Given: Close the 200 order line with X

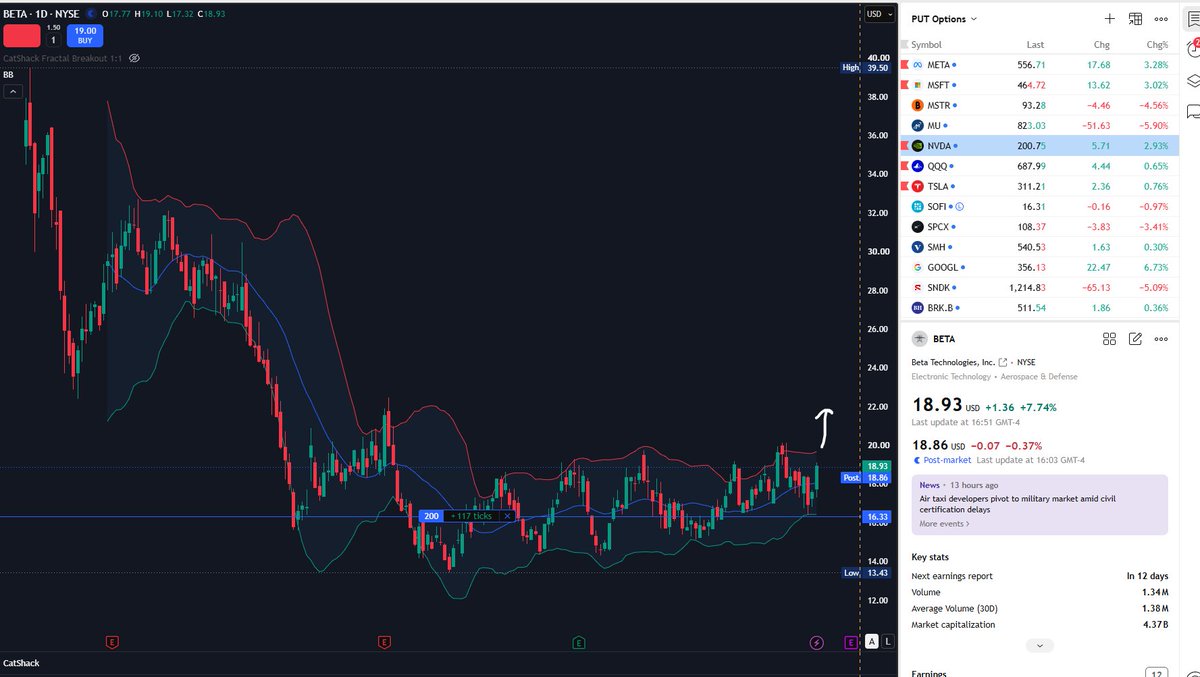Looking at the screenshot, I should [507, 516].
